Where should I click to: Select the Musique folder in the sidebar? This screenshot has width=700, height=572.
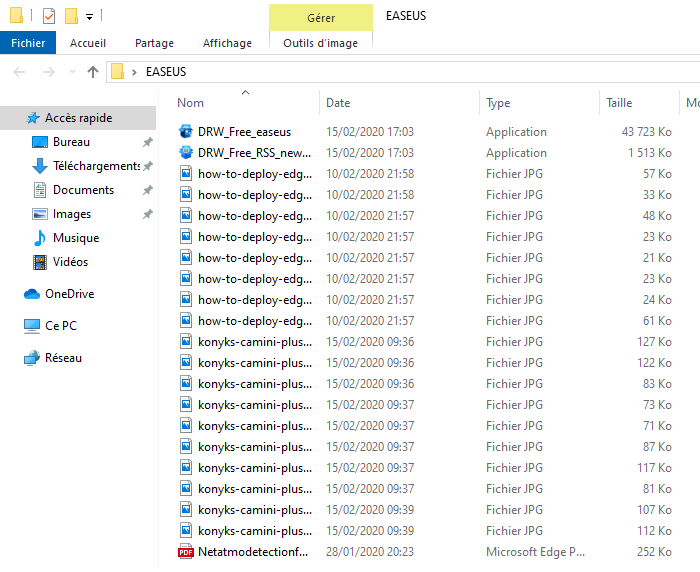click(75, 238)
